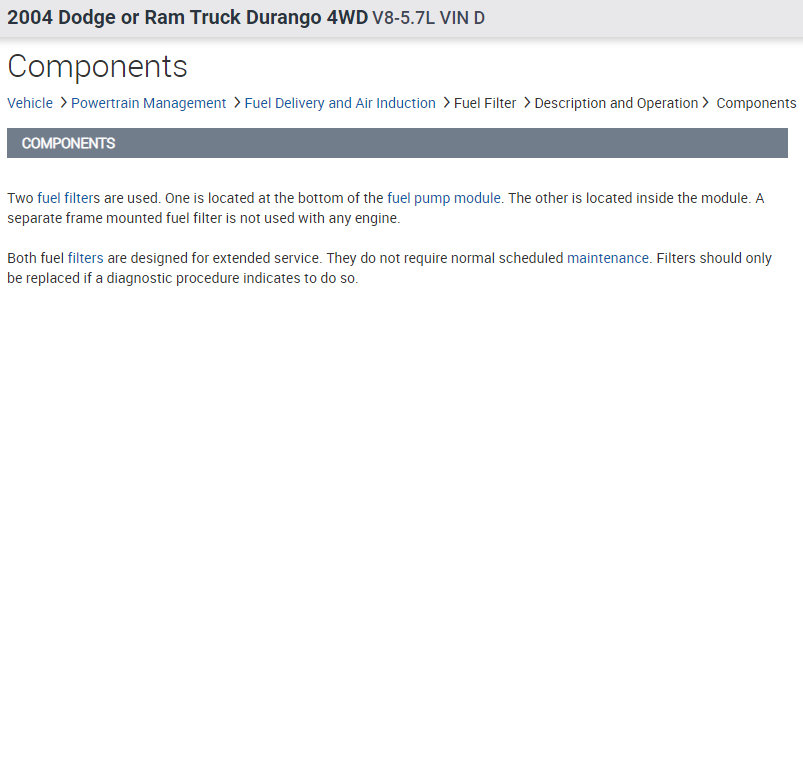Viewport: 803px width, 778px height.
Task: Click the COMPONENTS section header bar
Action: (397, 143)
